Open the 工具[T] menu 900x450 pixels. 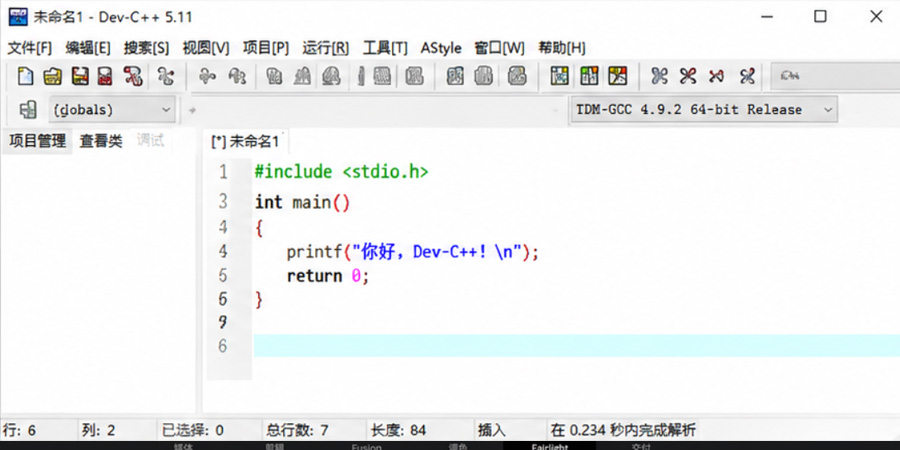(385, 48)
